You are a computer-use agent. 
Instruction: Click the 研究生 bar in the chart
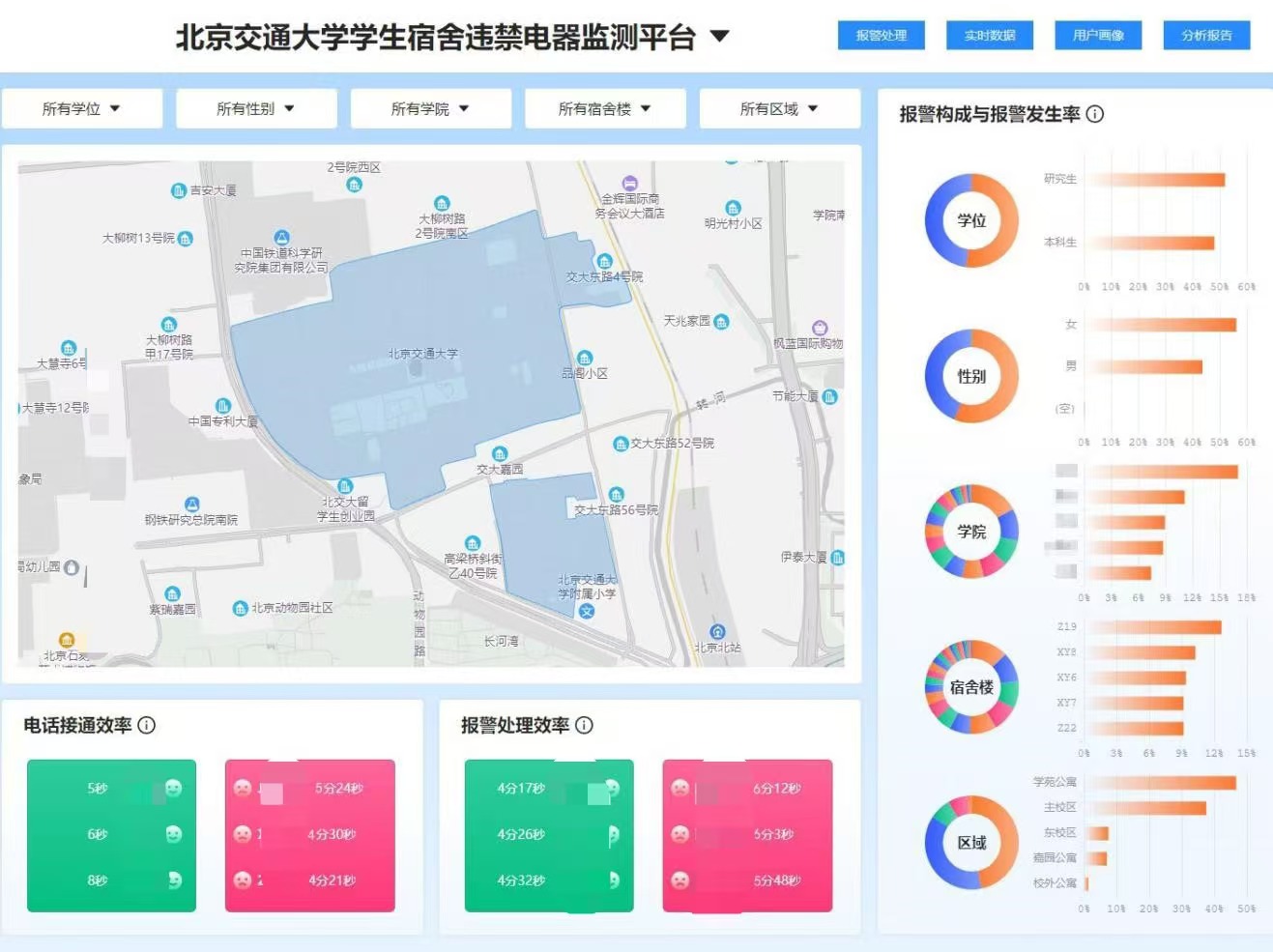click(1156, 180)
